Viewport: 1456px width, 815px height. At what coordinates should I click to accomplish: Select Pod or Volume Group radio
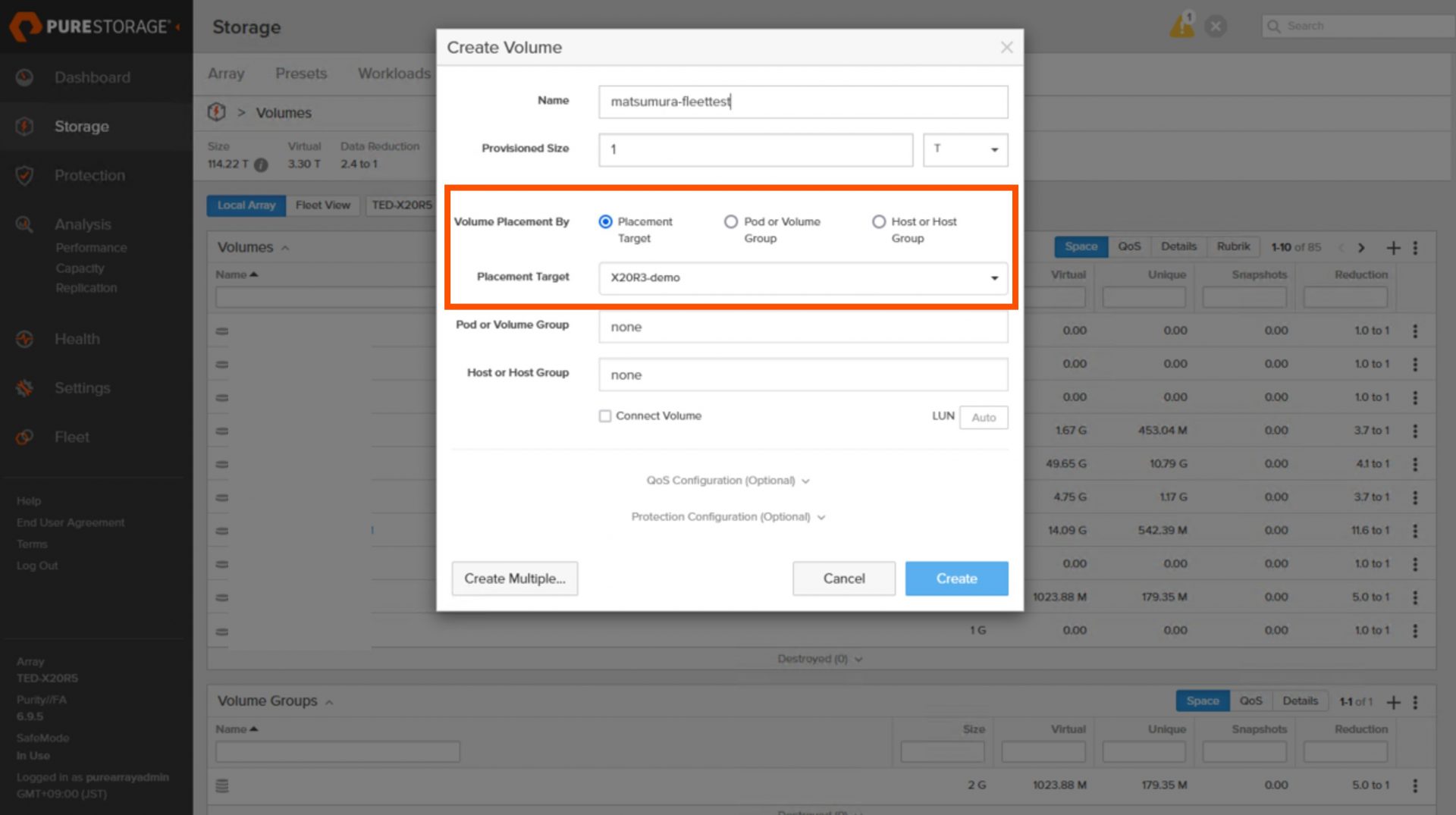point(731,221)
